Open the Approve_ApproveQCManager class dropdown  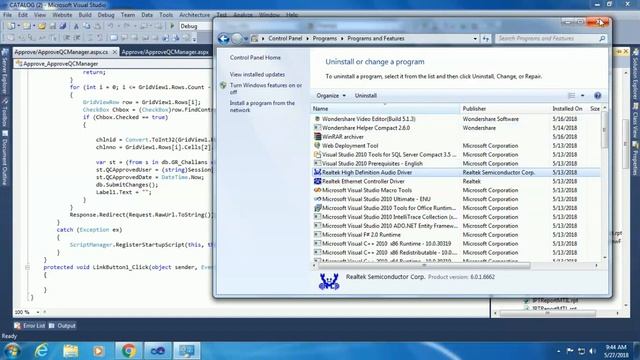(x=113, y=64)
